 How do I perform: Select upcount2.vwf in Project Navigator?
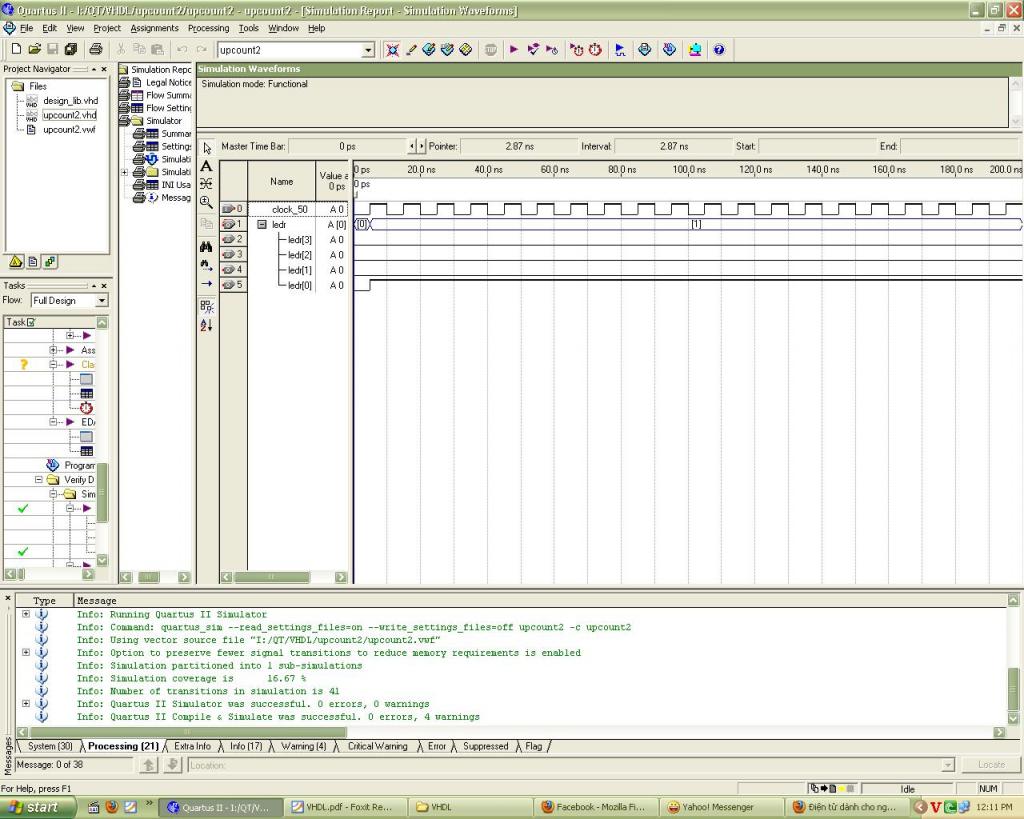[x=69, y=130]
